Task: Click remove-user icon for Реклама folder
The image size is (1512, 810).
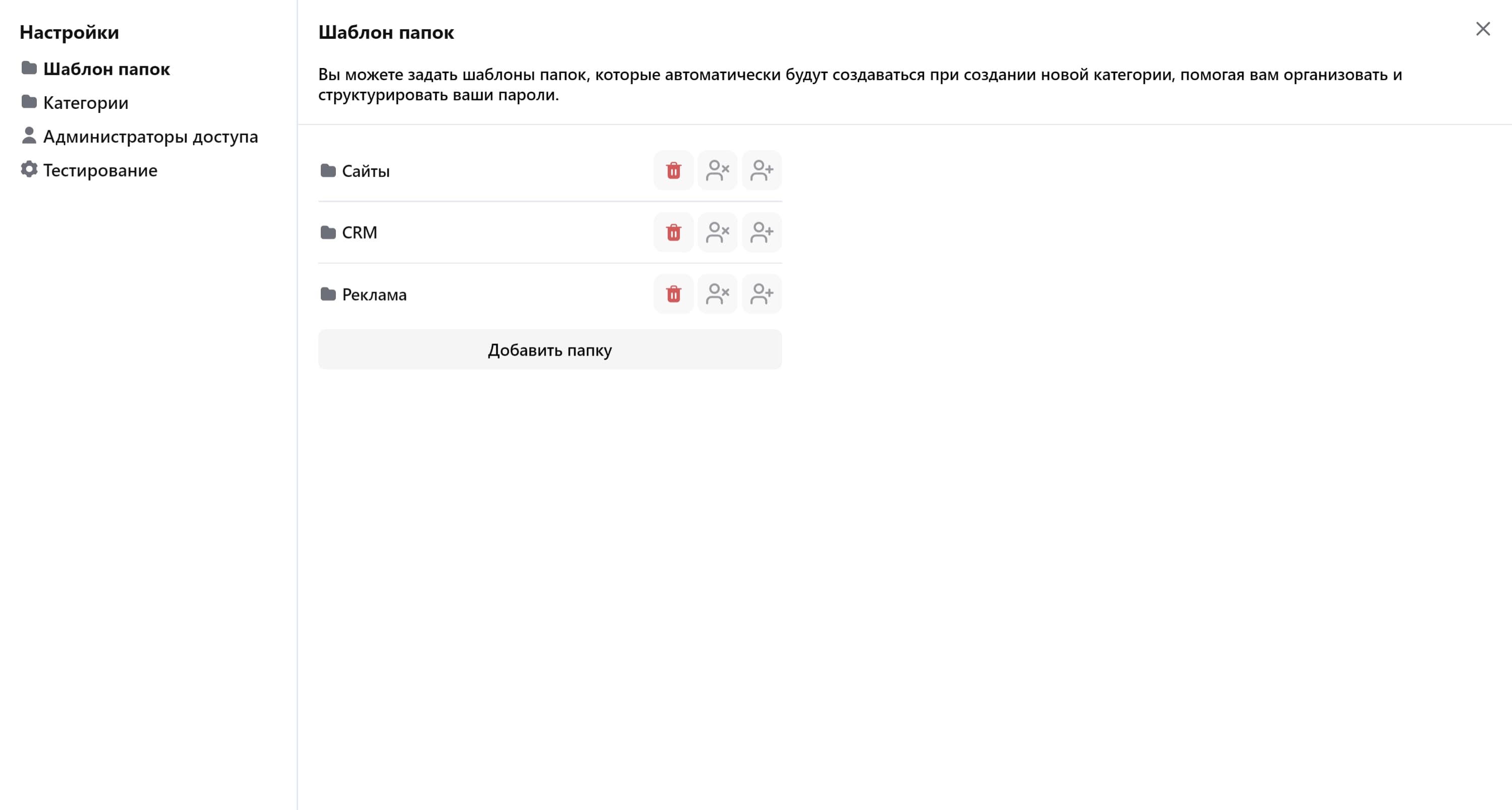Action: pyautogui.click(x=717, y=294)
